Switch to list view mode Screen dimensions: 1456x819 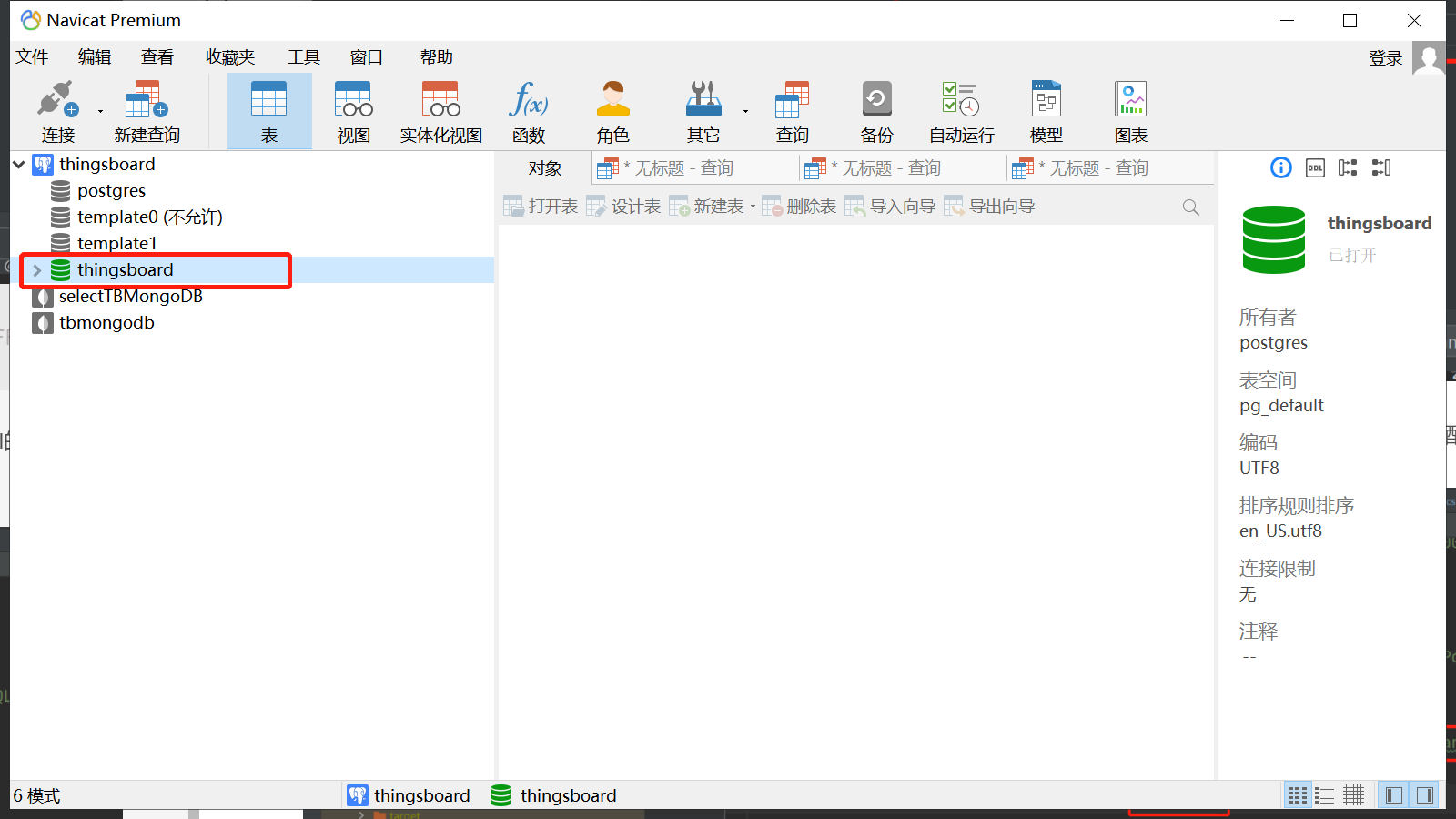tap(1325, 795)
